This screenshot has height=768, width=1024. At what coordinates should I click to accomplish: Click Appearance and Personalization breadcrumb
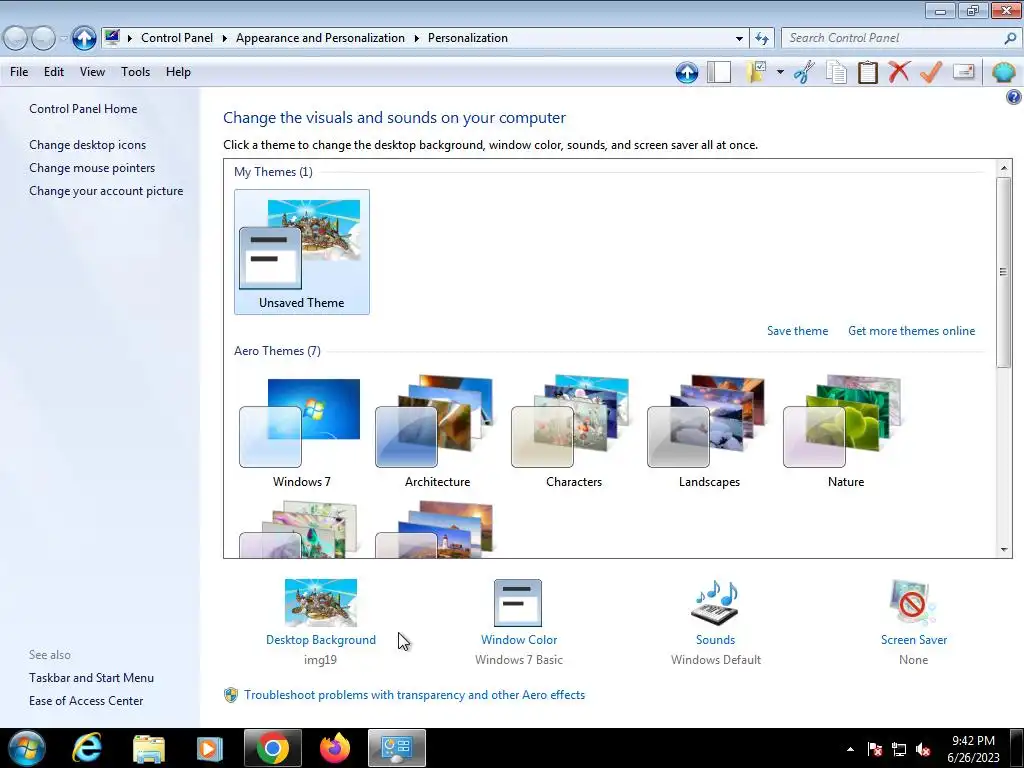click(320, 38)
